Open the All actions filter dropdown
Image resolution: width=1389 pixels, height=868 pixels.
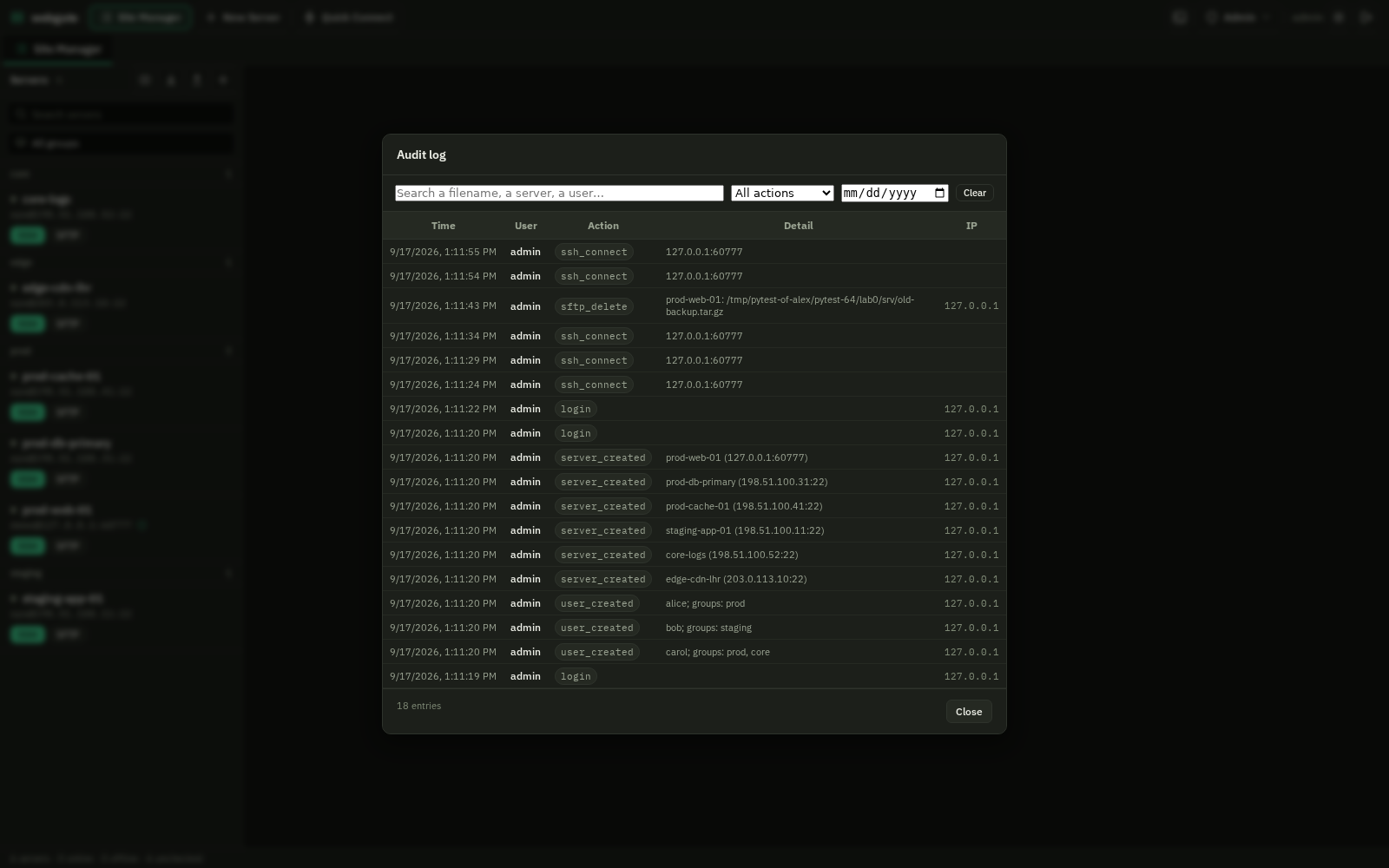tap(782, 193)
